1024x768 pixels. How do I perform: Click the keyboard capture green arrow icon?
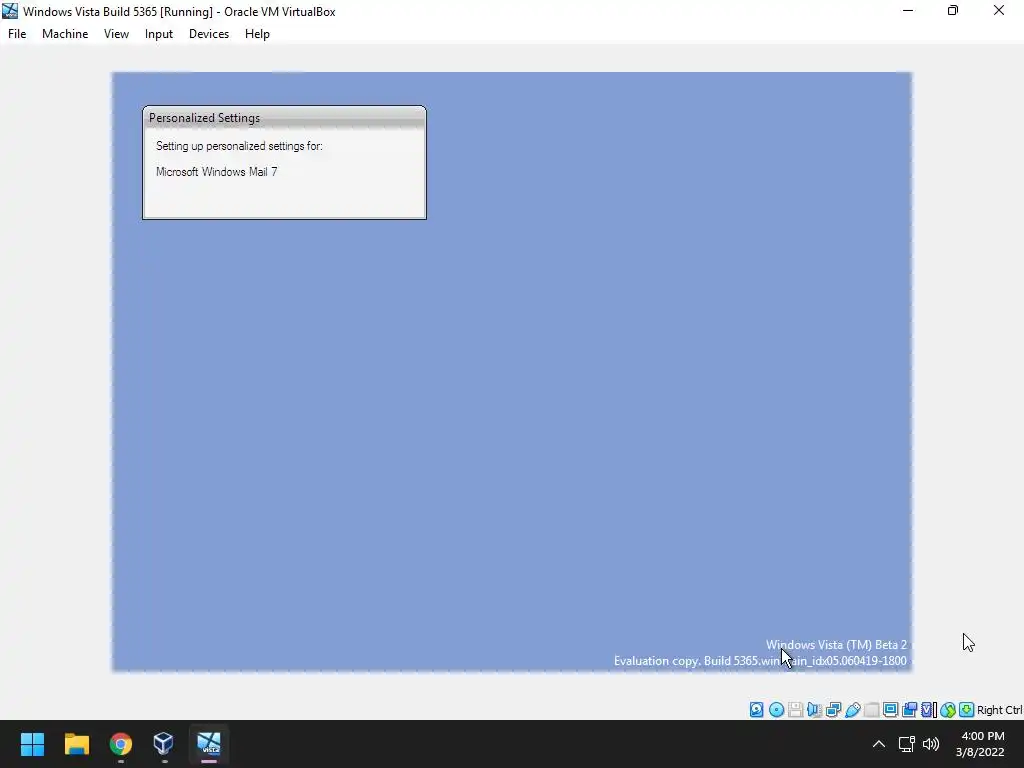967,710
